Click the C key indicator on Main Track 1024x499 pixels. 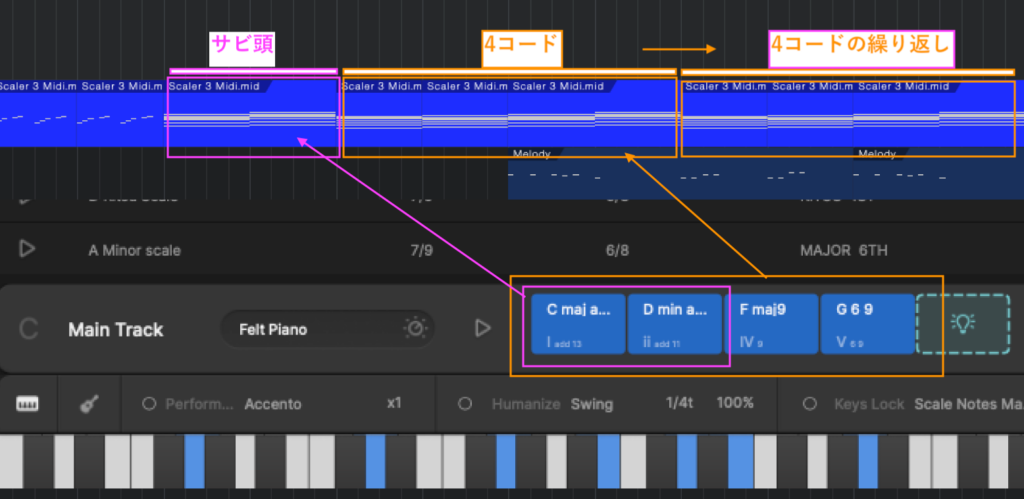(29, 329)
